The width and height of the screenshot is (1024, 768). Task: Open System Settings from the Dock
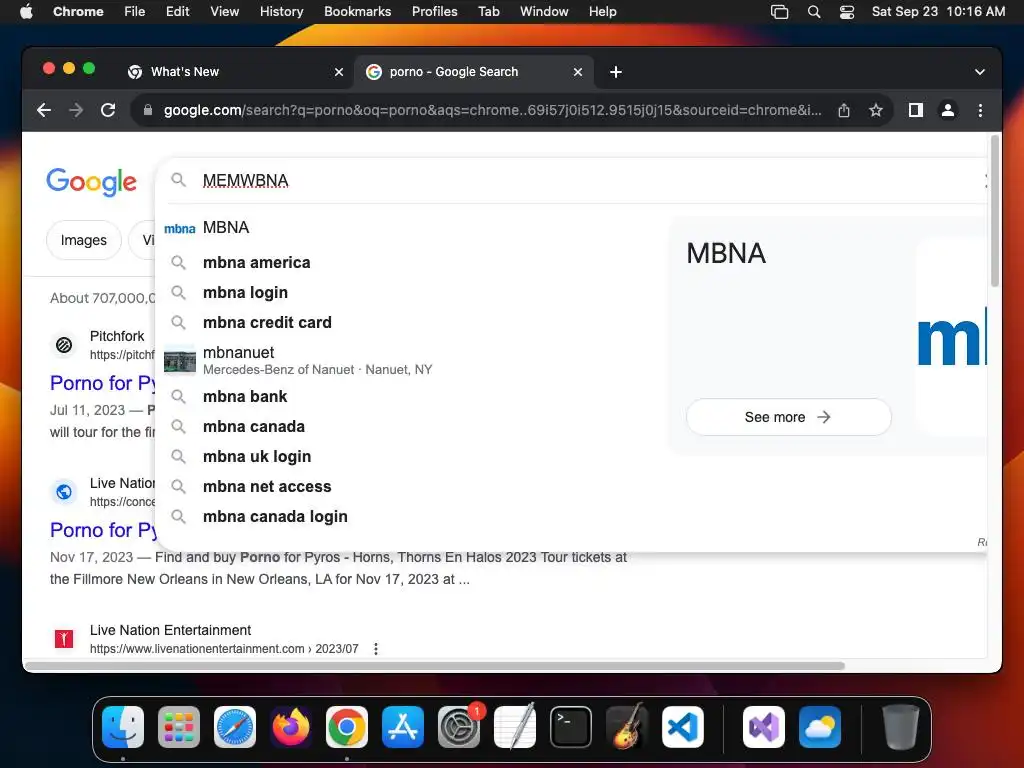[459, 727]
